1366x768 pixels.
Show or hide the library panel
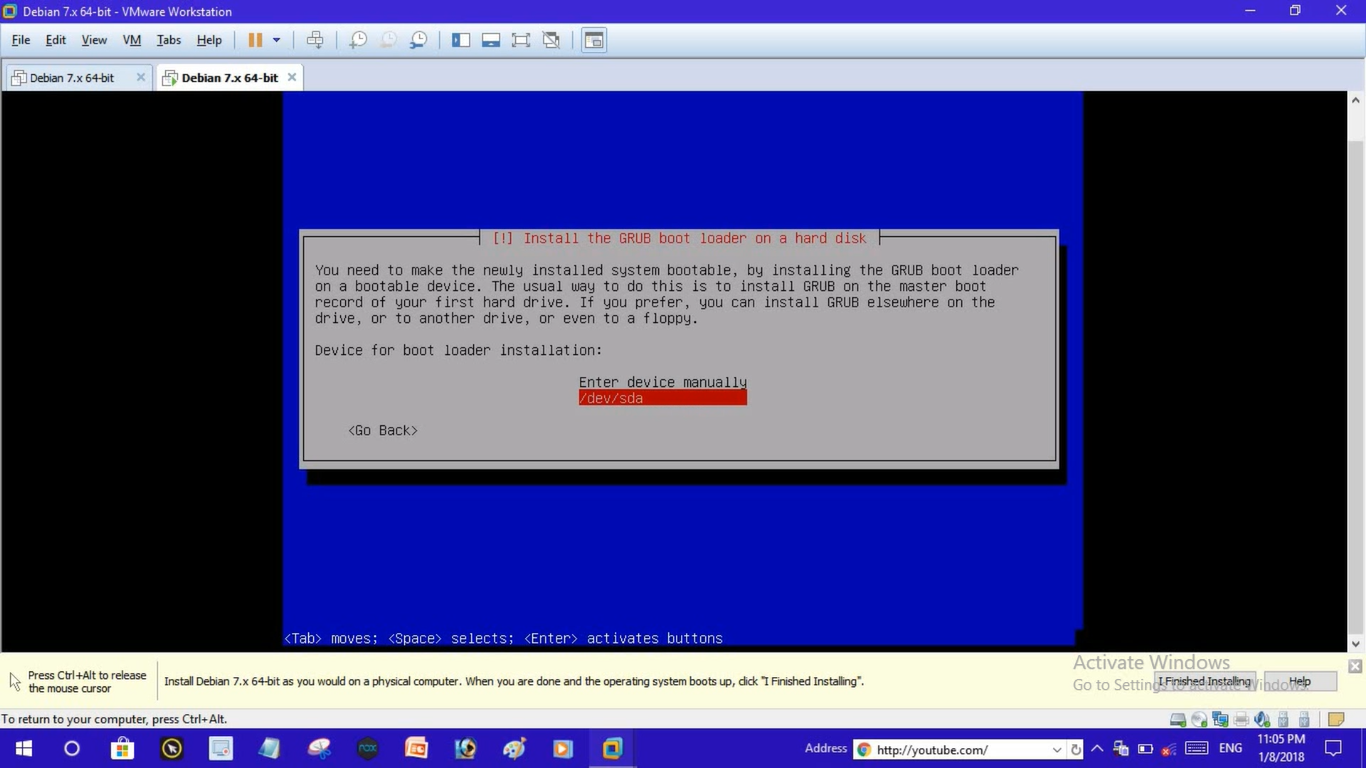point(461,40)
